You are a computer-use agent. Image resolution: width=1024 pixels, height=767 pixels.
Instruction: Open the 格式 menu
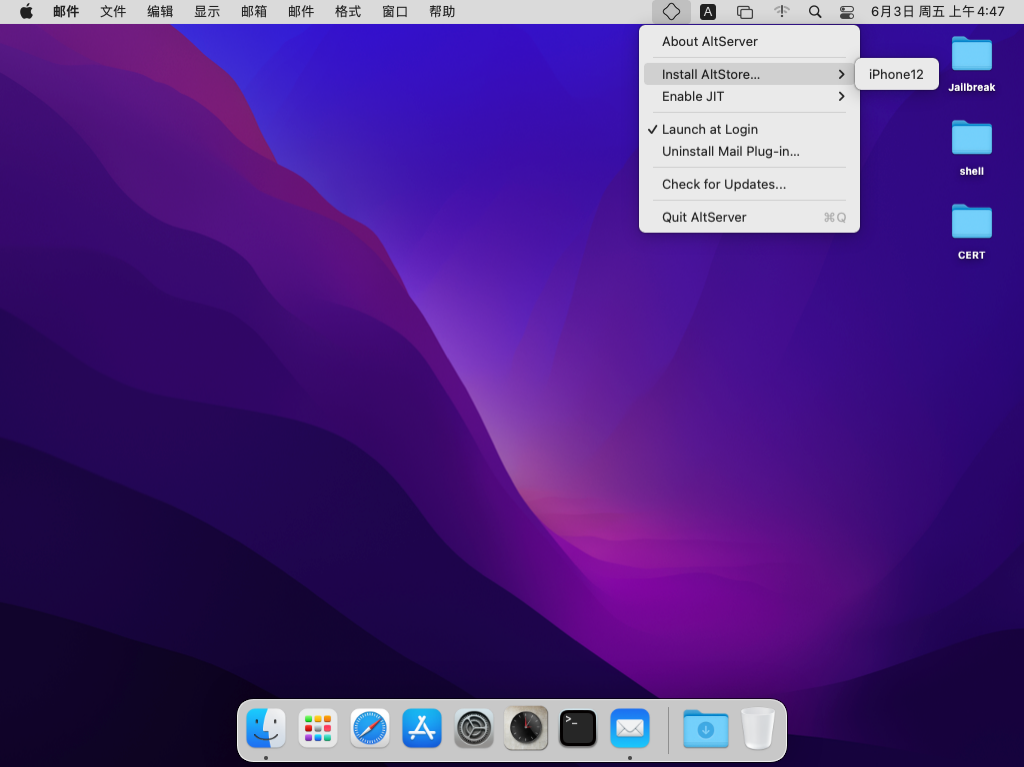pos(348,12)
